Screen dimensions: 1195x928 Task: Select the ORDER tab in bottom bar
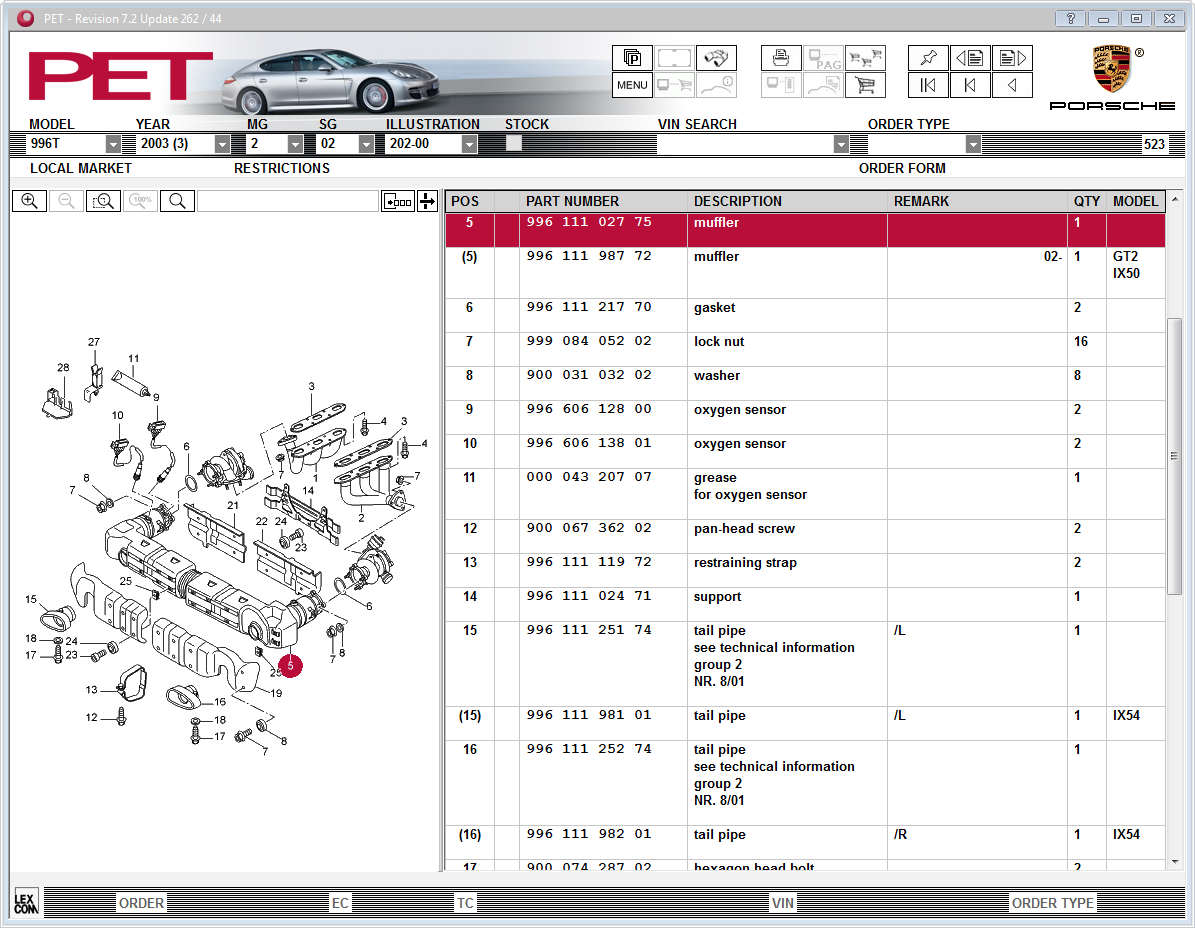[141, 903]
